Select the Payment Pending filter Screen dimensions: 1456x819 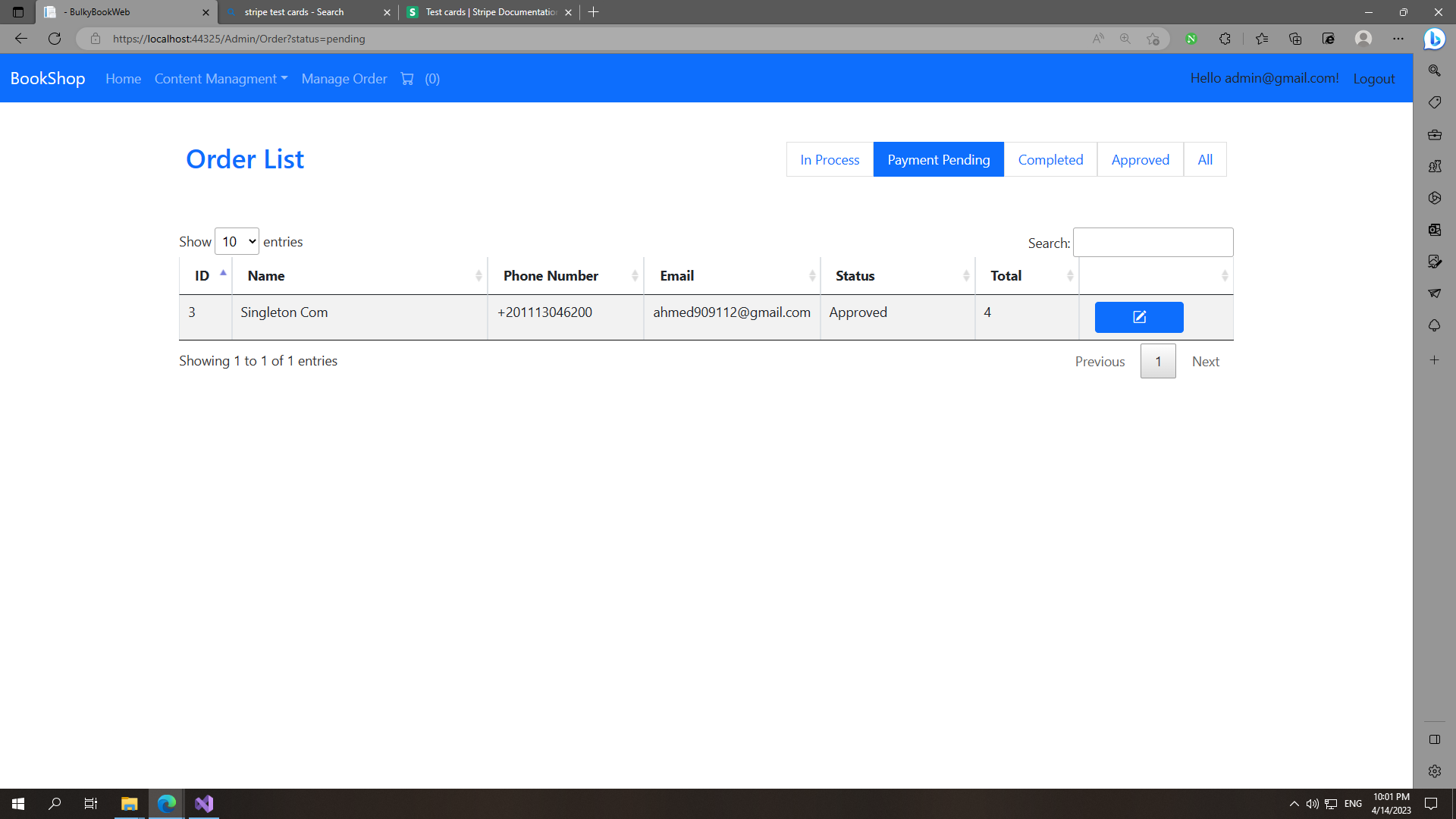point(938,159)
